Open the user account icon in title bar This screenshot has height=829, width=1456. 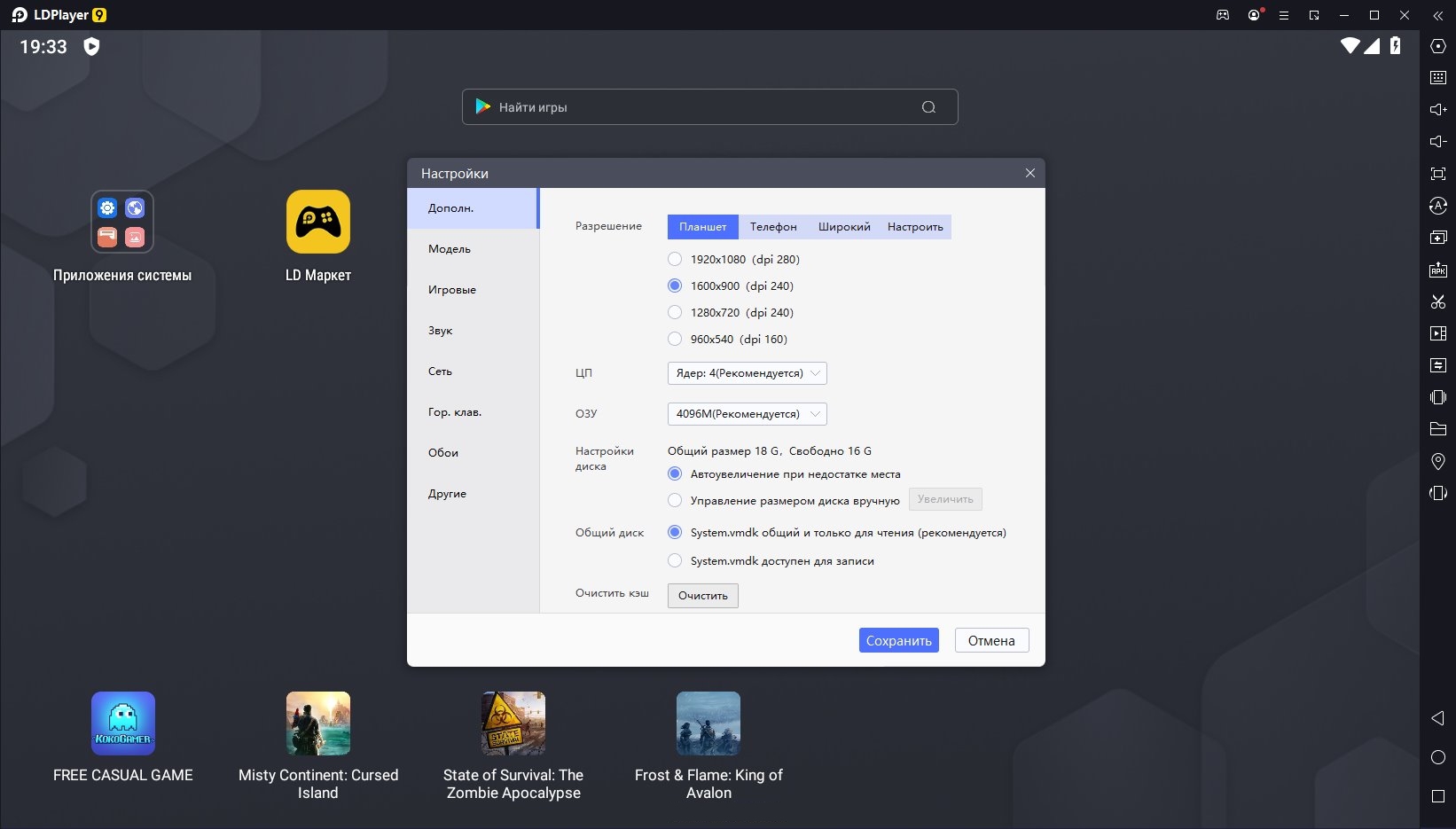1254,15
